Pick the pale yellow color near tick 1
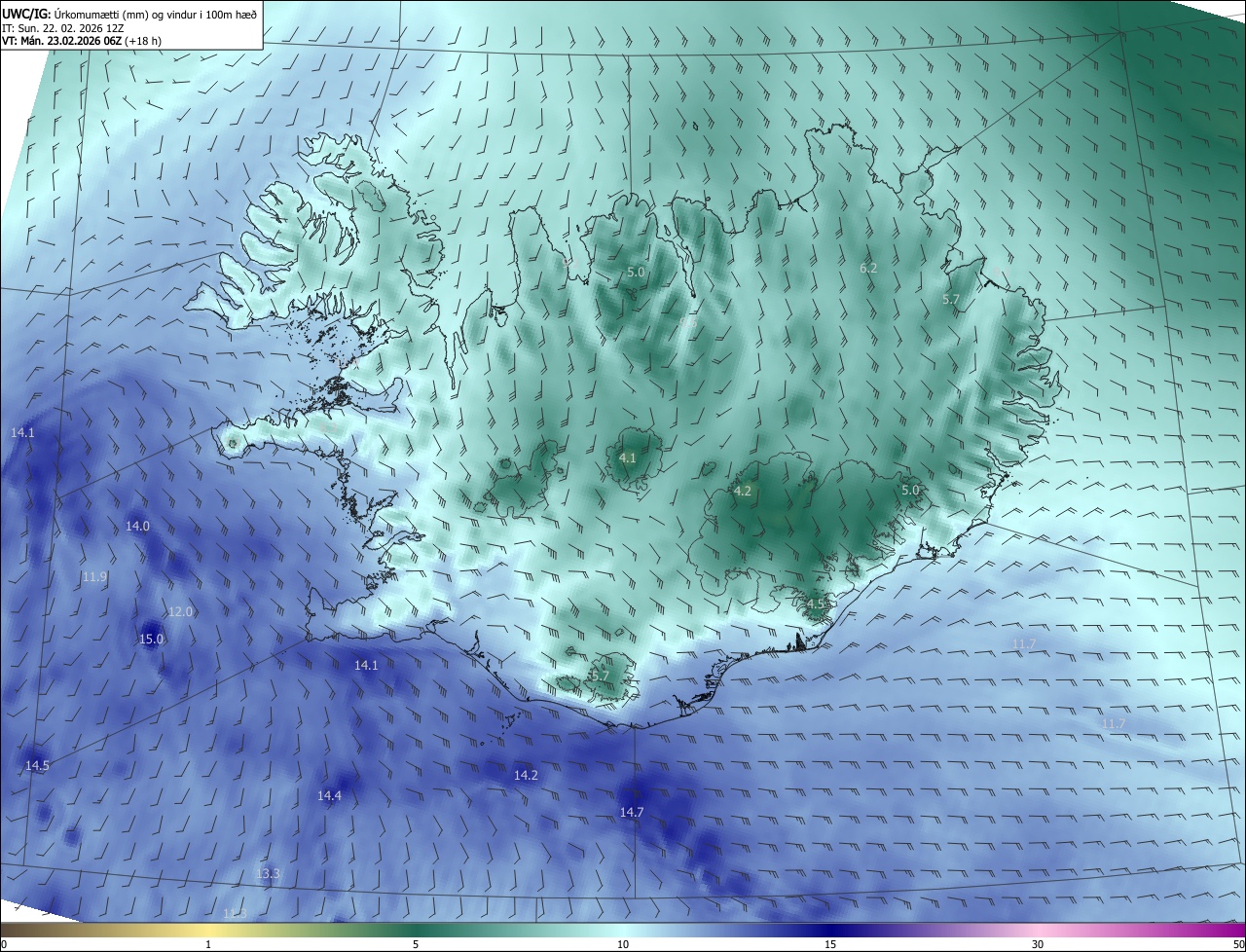Viewport: 1246px width, 952px height. tap(208, 931)
